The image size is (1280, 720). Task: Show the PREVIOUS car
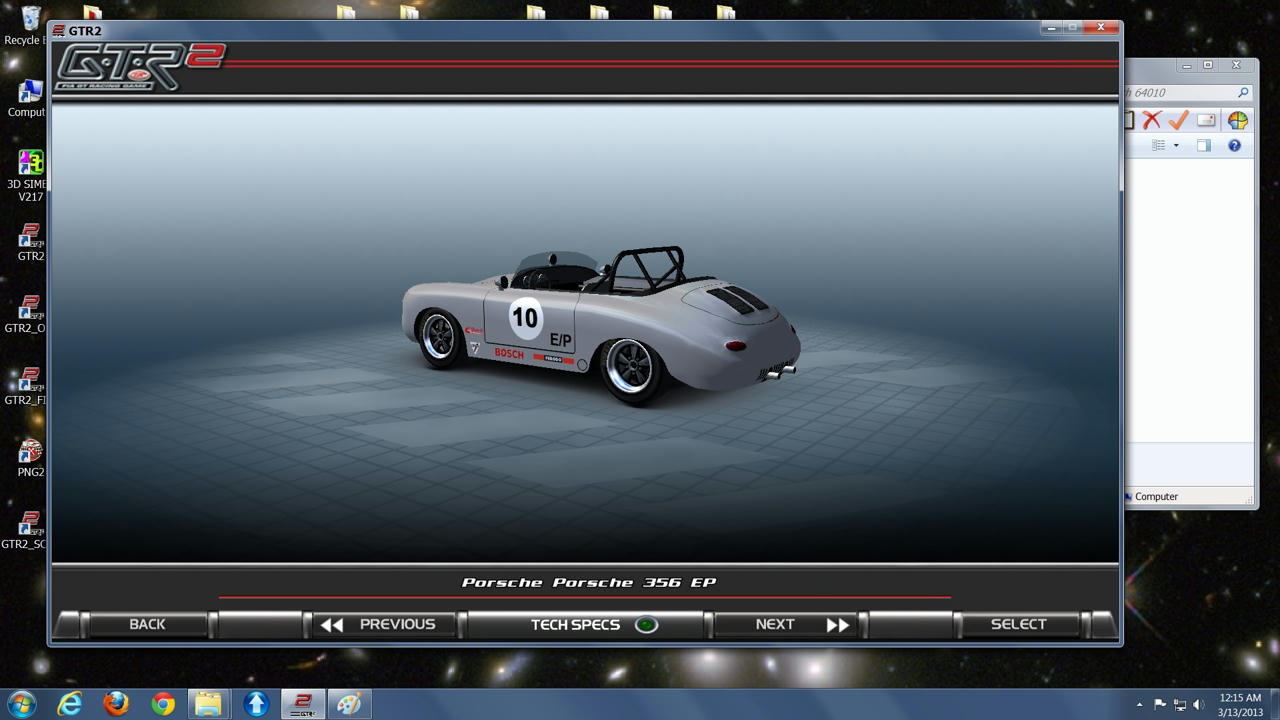point(386,624)
